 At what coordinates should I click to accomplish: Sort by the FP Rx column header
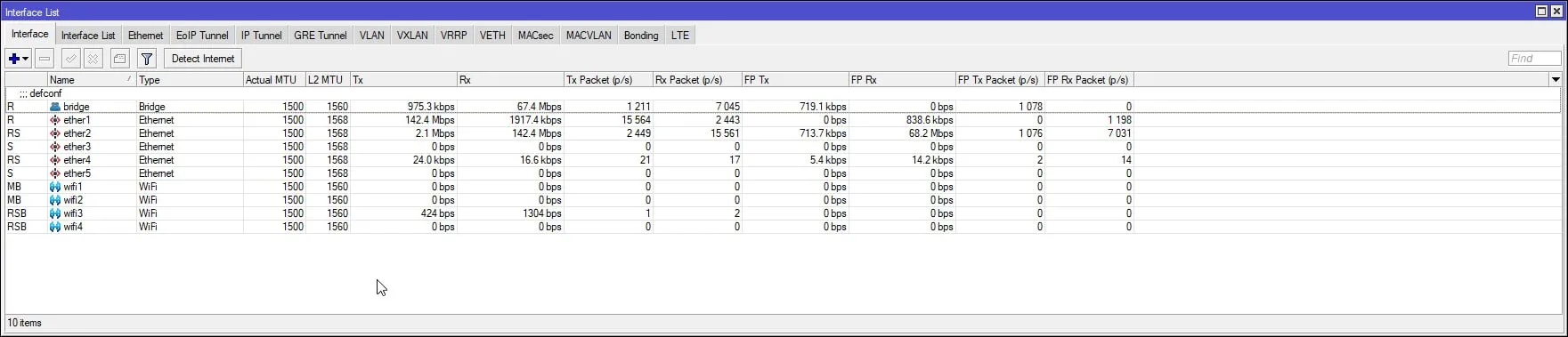click(902, 80)
